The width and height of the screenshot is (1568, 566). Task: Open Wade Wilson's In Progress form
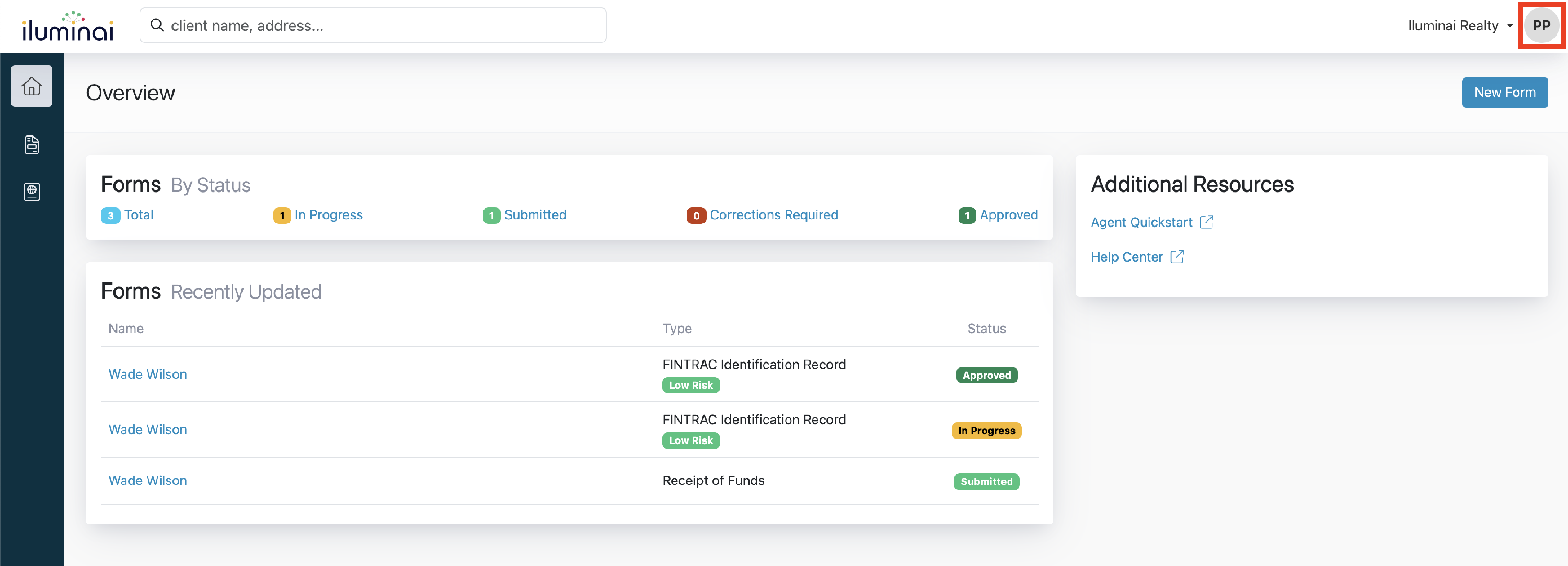(x=147, y=429)
